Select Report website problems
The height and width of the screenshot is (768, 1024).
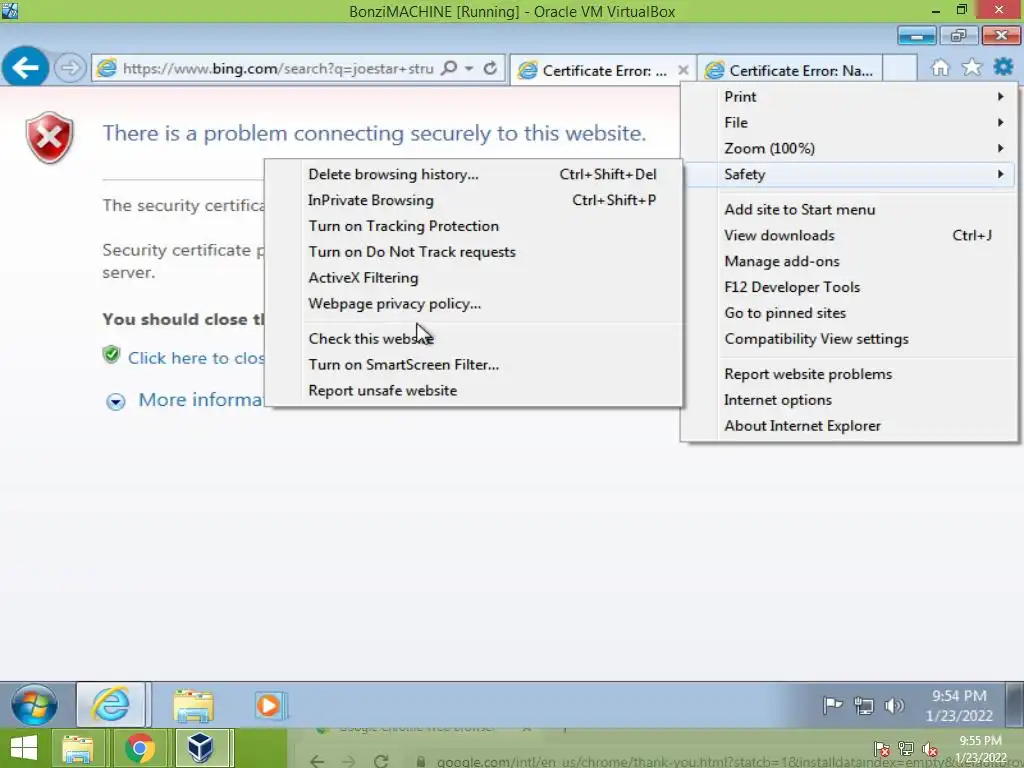(849, 374)
